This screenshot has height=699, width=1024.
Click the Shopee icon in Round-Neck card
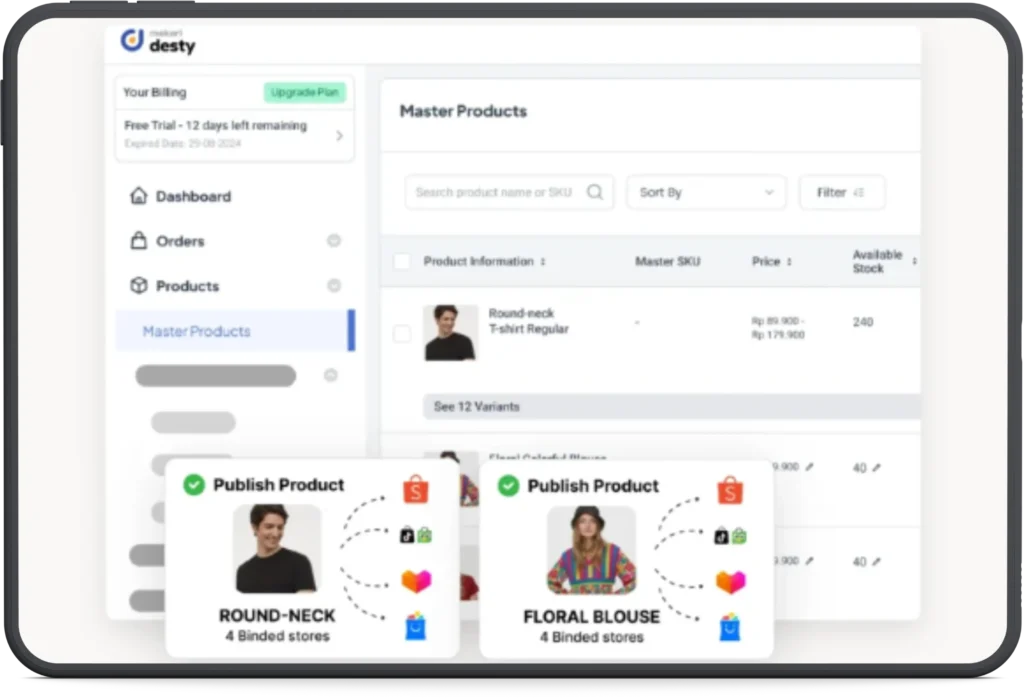coord(415,490)
